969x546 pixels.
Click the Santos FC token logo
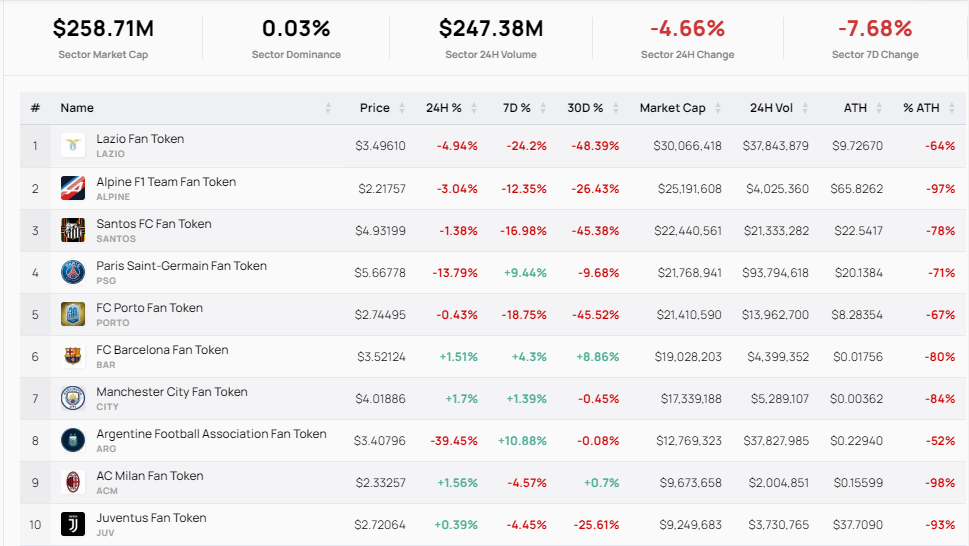point(73,230)
